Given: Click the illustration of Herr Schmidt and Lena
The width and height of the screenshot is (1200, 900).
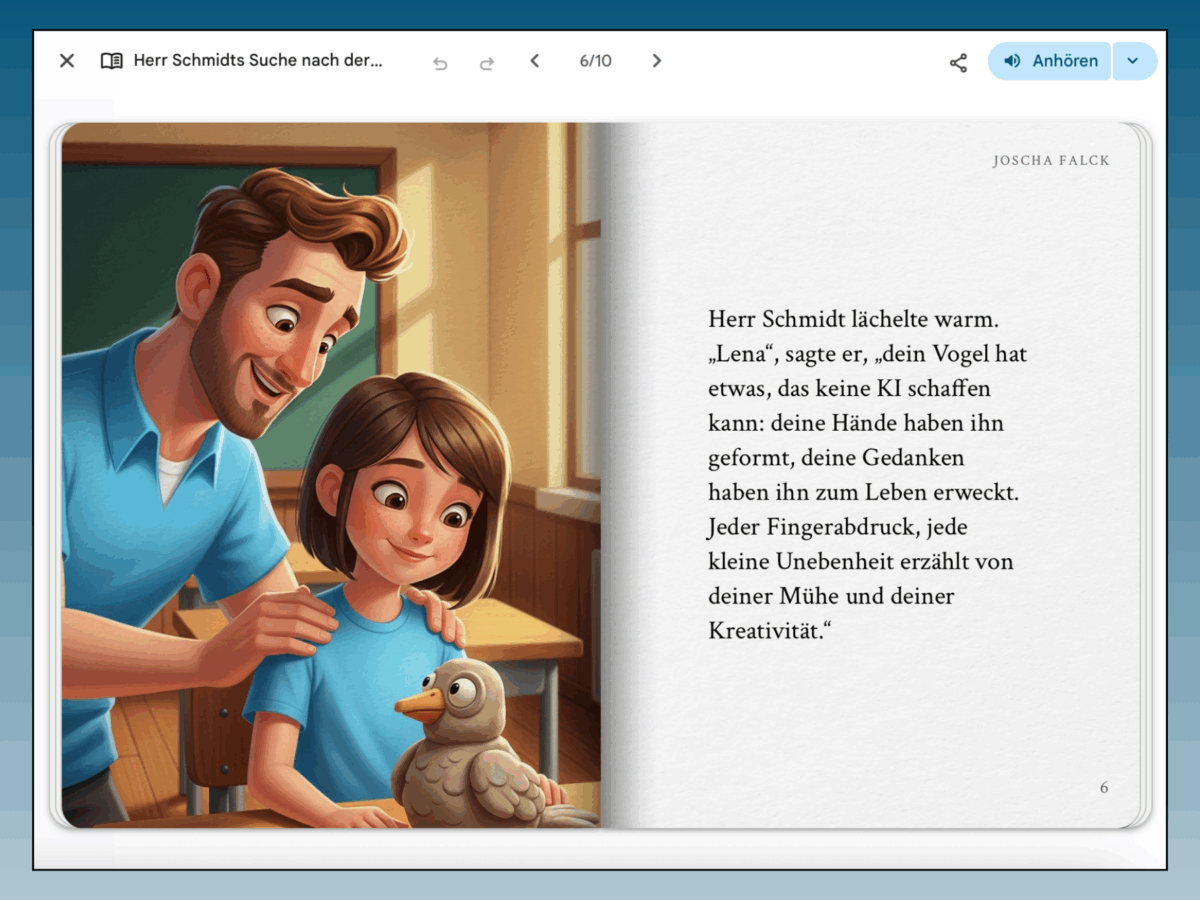Looking at the screenshot, I should (x=331, y=475).
